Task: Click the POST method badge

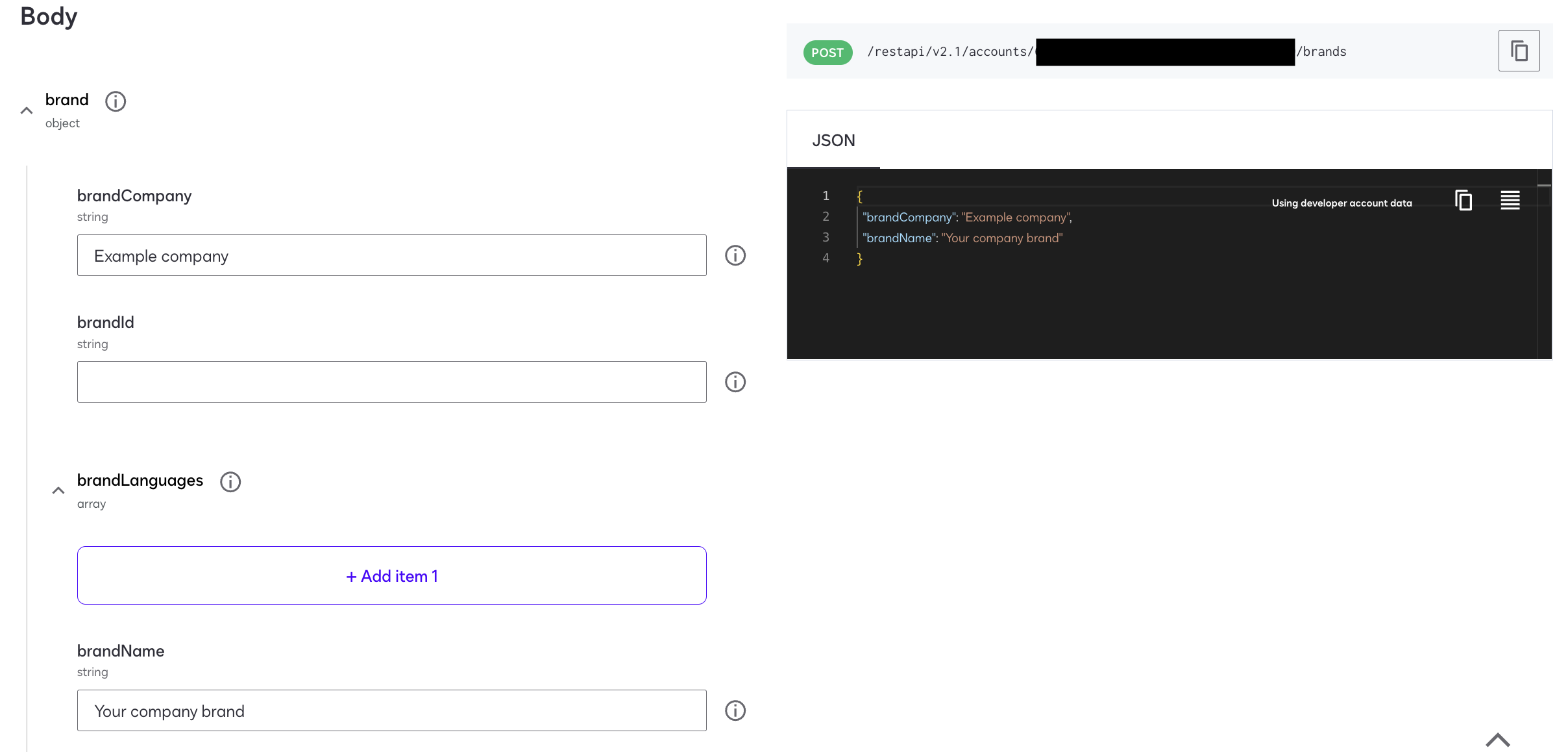Action: 827,53
